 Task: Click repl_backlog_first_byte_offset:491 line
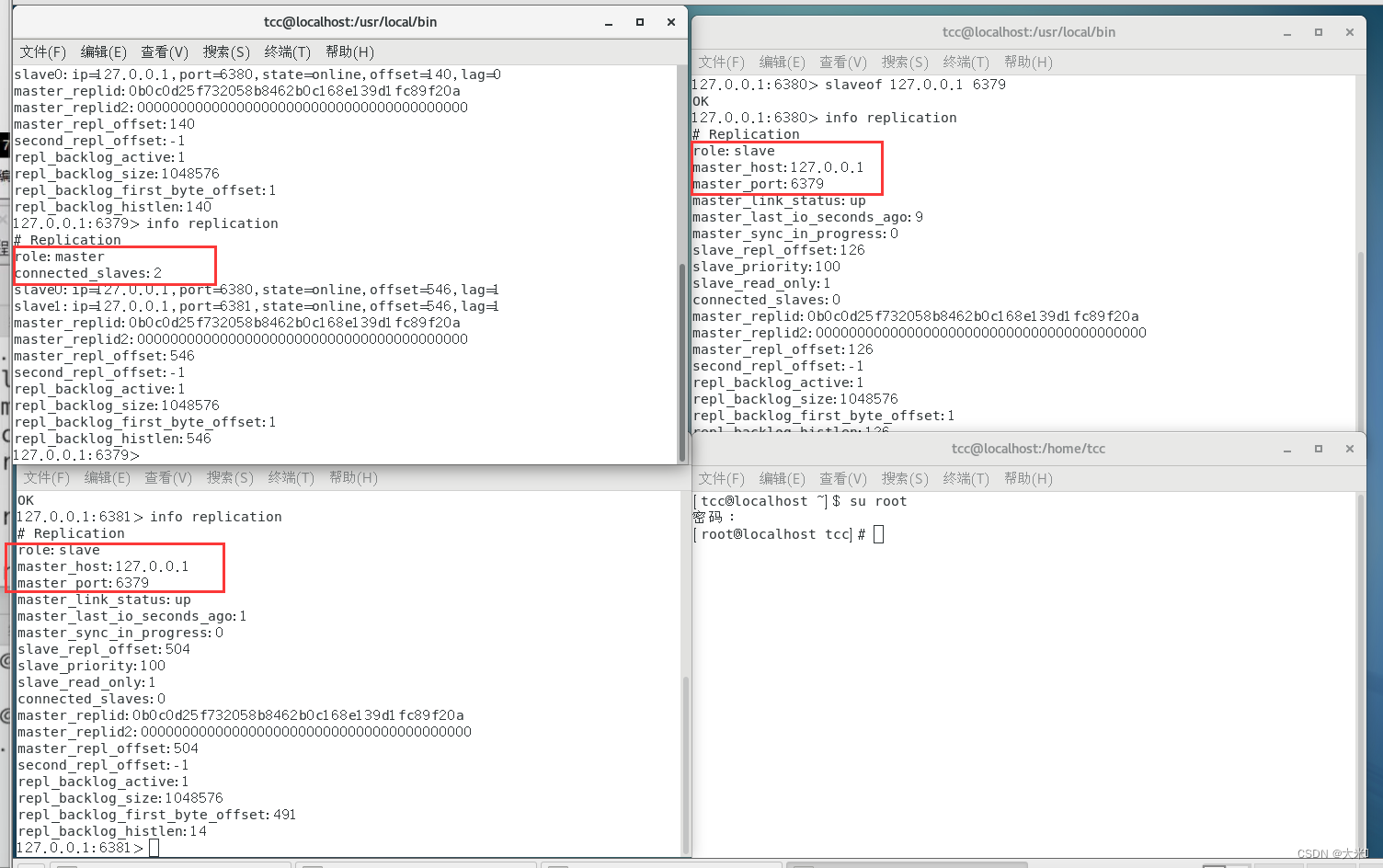156,815
